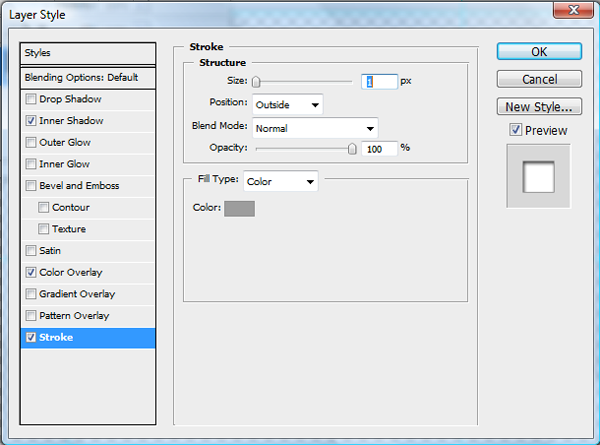
Task: Close the Layer Style dialog
Action: [573, 10]
